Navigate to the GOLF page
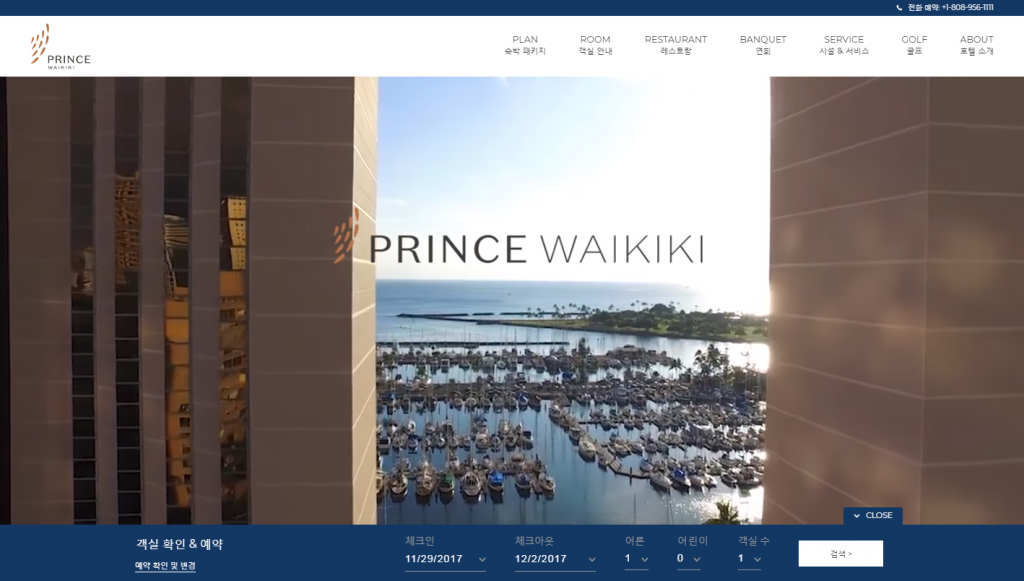The width and height of the screenshot is (1024, 581). [914, 45]
